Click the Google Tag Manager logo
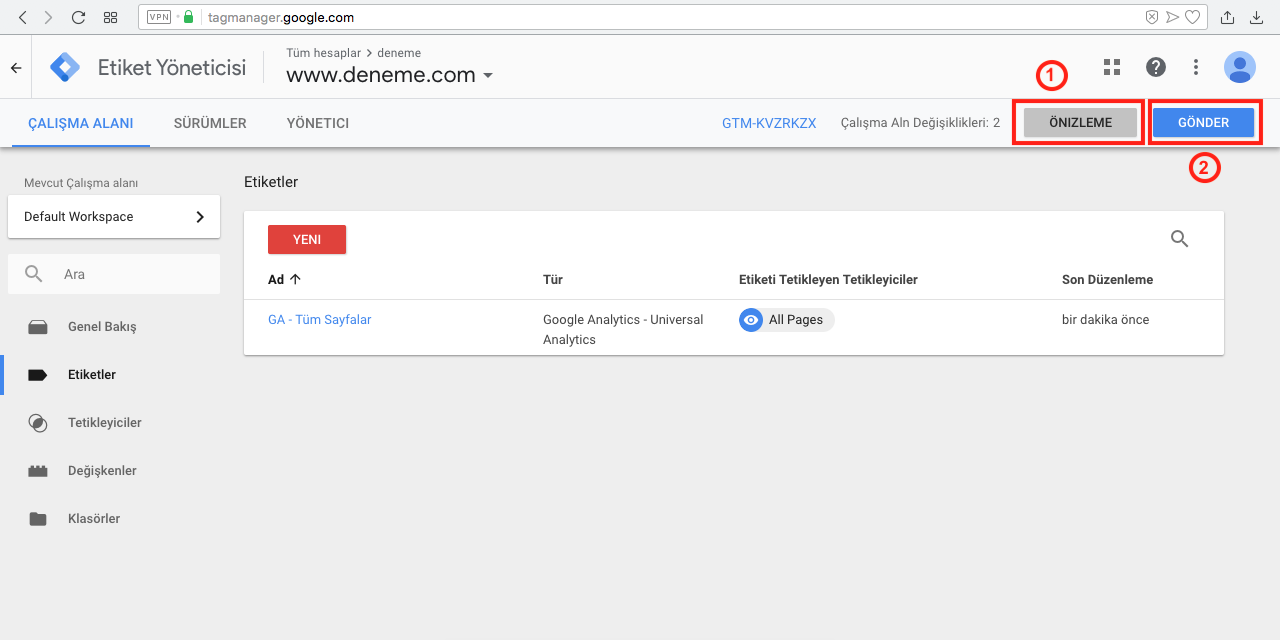 coord(66,67)
